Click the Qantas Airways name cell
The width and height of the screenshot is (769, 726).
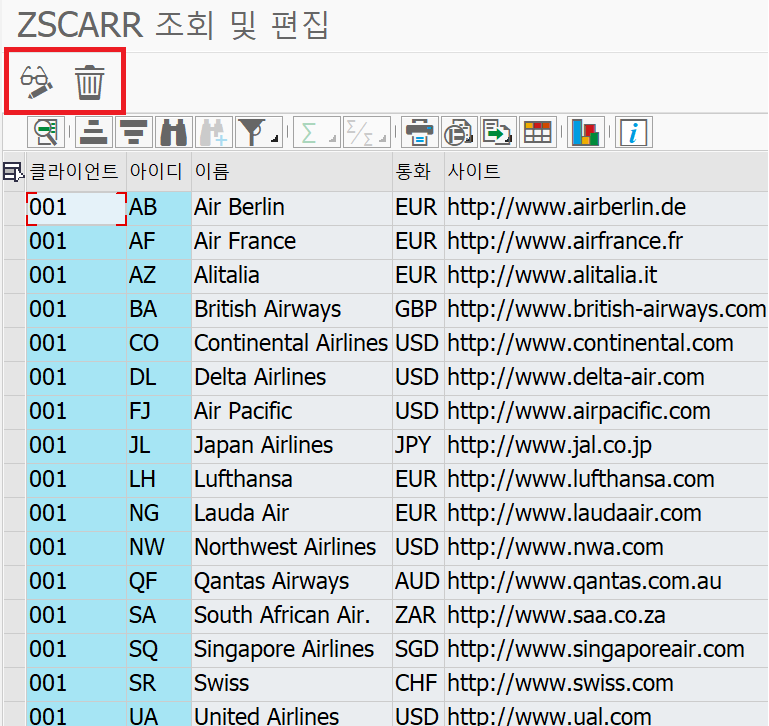[x=292, y=583]
